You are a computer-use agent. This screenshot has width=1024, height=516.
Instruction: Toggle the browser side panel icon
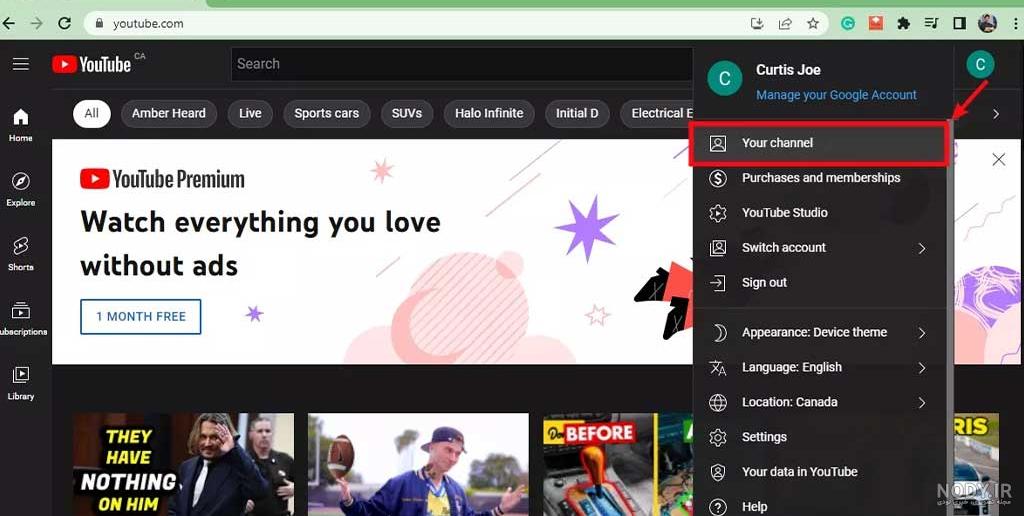(959, 24)
